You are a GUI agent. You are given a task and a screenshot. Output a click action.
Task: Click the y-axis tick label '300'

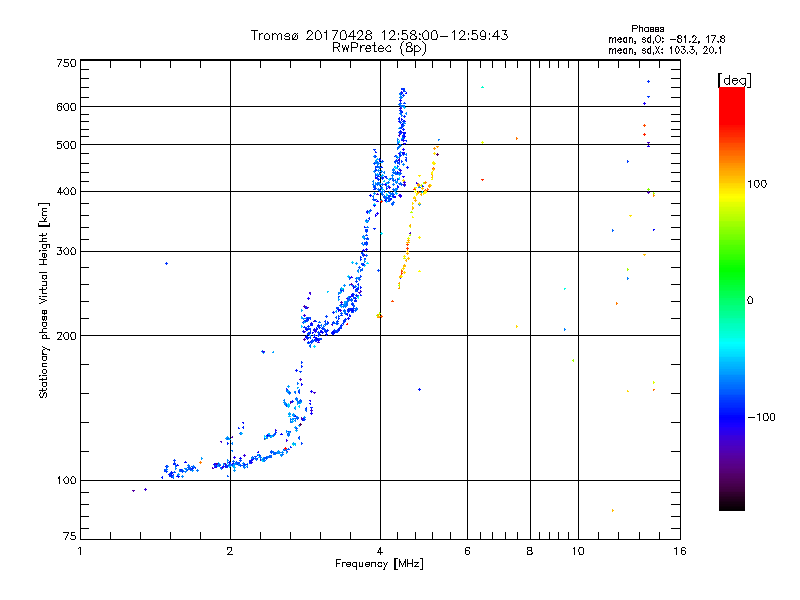coord(66,251)
